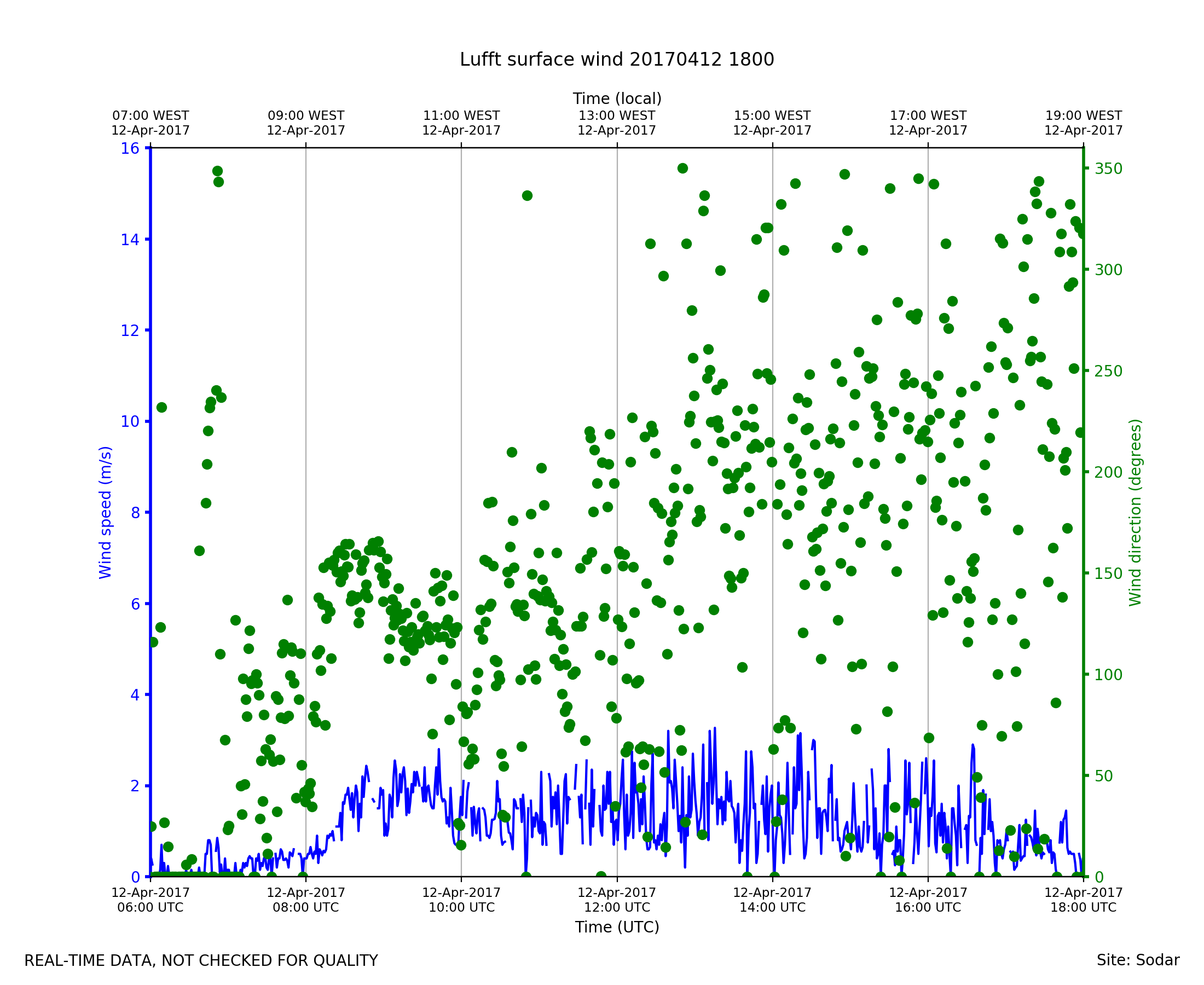Viewport: 1204px width, 985px height.
Task: Click the 'Site: Sodar' text
Action: 1138,960
